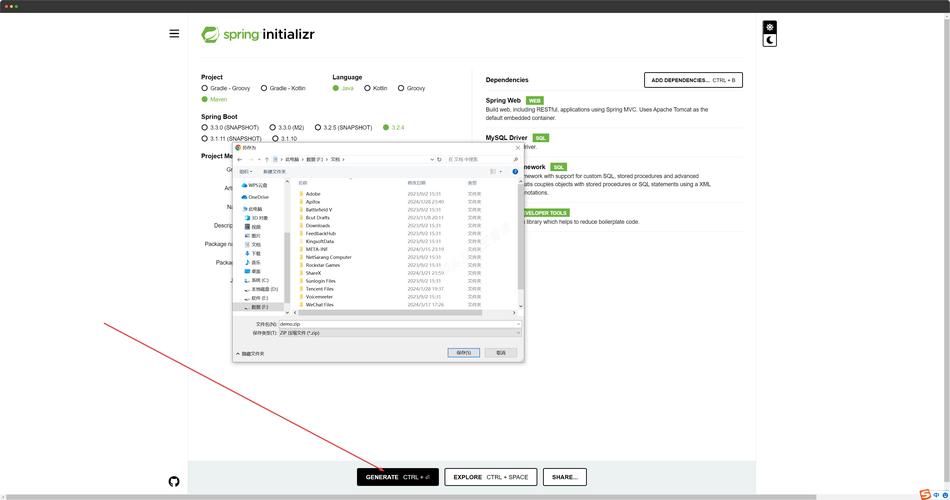950x500 pixels.
Task: Select the NetSarang Computer folder row
Action: (328, 257)
